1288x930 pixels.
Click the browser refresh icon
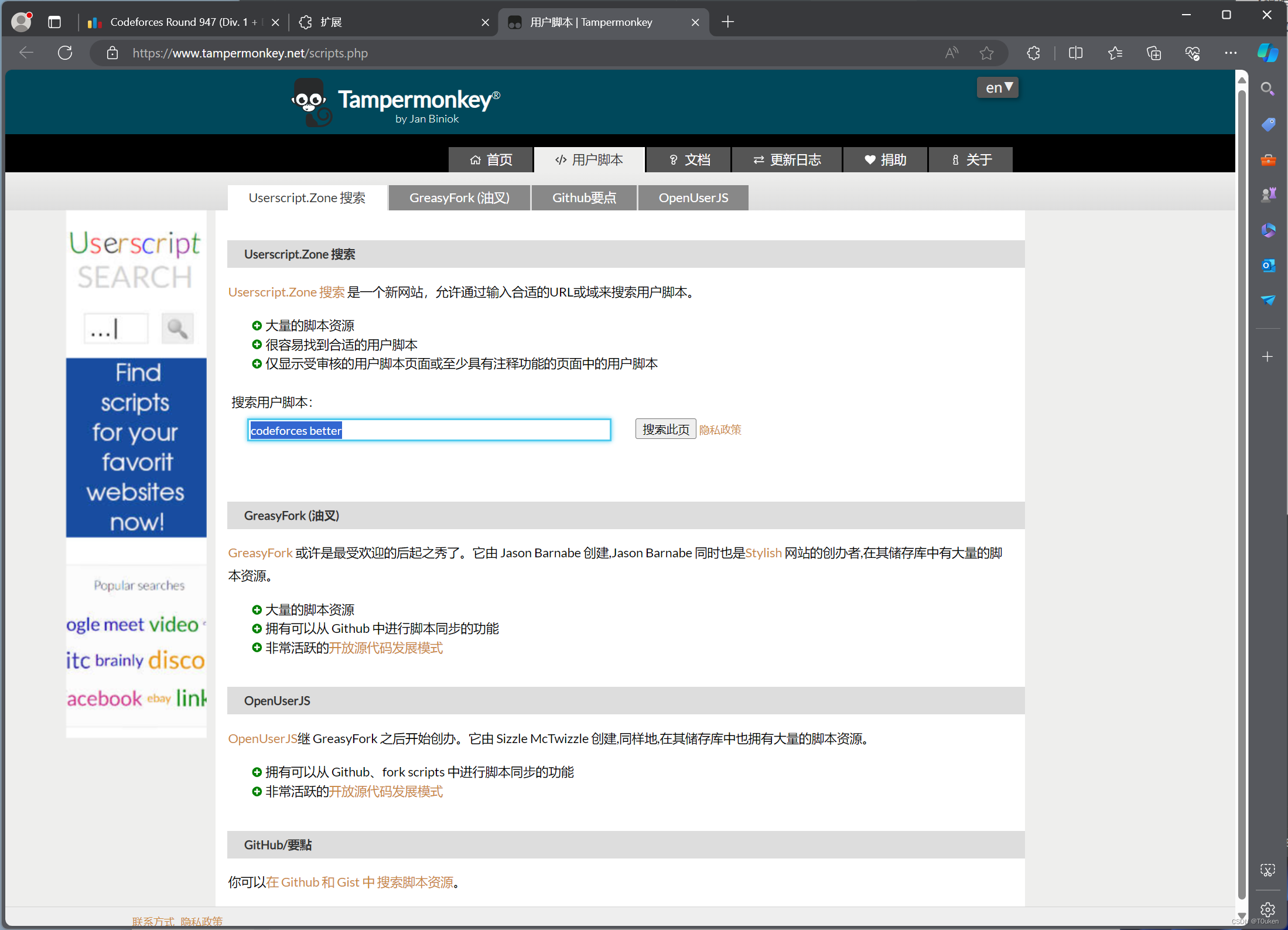tap(65, 53)
